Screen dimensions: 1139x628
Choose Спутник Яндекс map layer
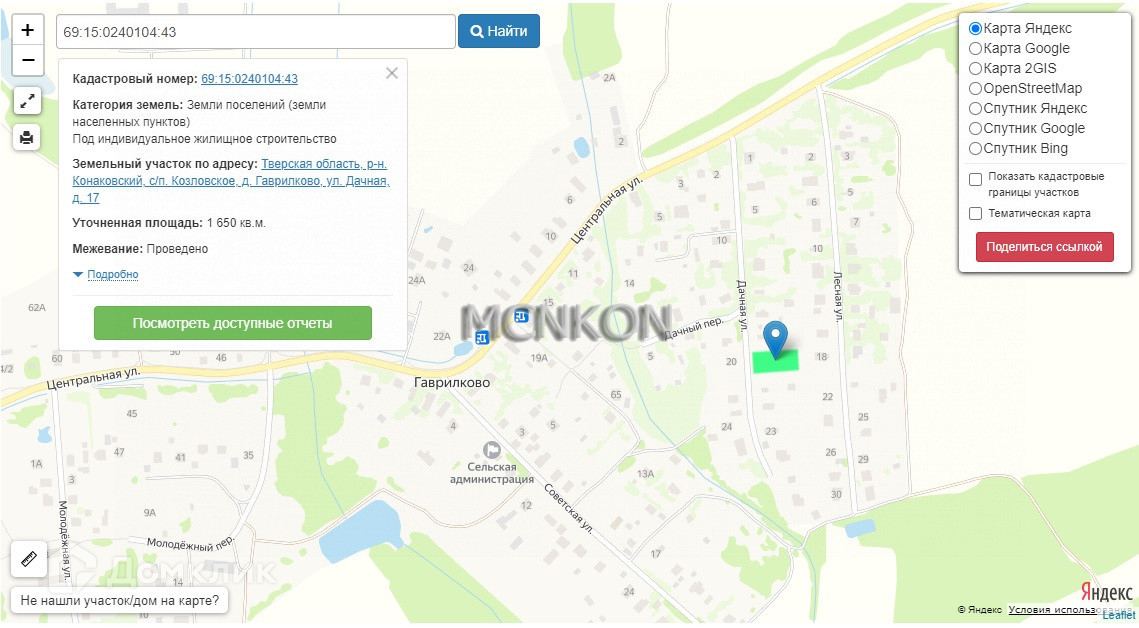click(x=976, y=108)
